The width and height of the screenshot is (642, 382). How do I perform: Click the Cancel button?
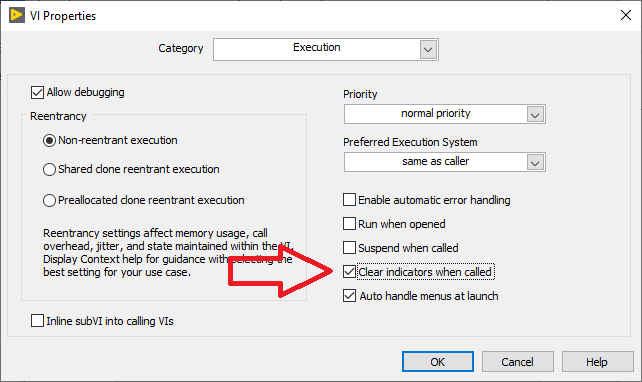[x=518, y=362]
